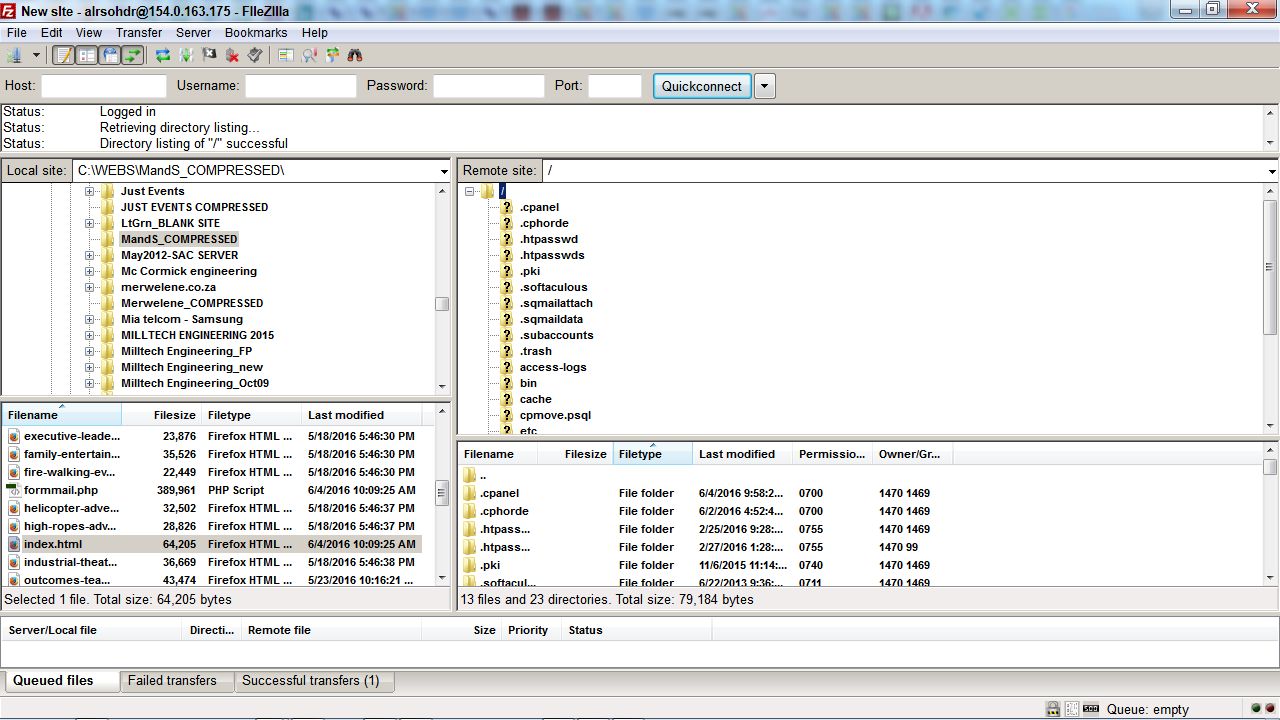1280x720 pixels.
Task: Click the refresh file lists icon
Action: click(x=163, y=56)
